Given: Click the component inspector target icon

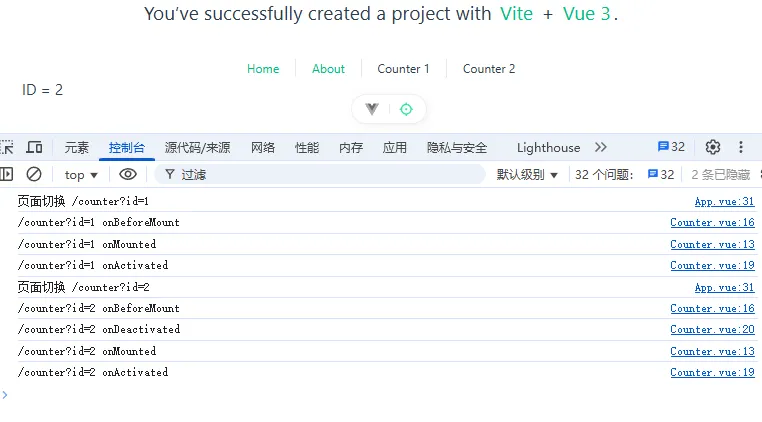Looking at the screenshot, I should (406, 109).
